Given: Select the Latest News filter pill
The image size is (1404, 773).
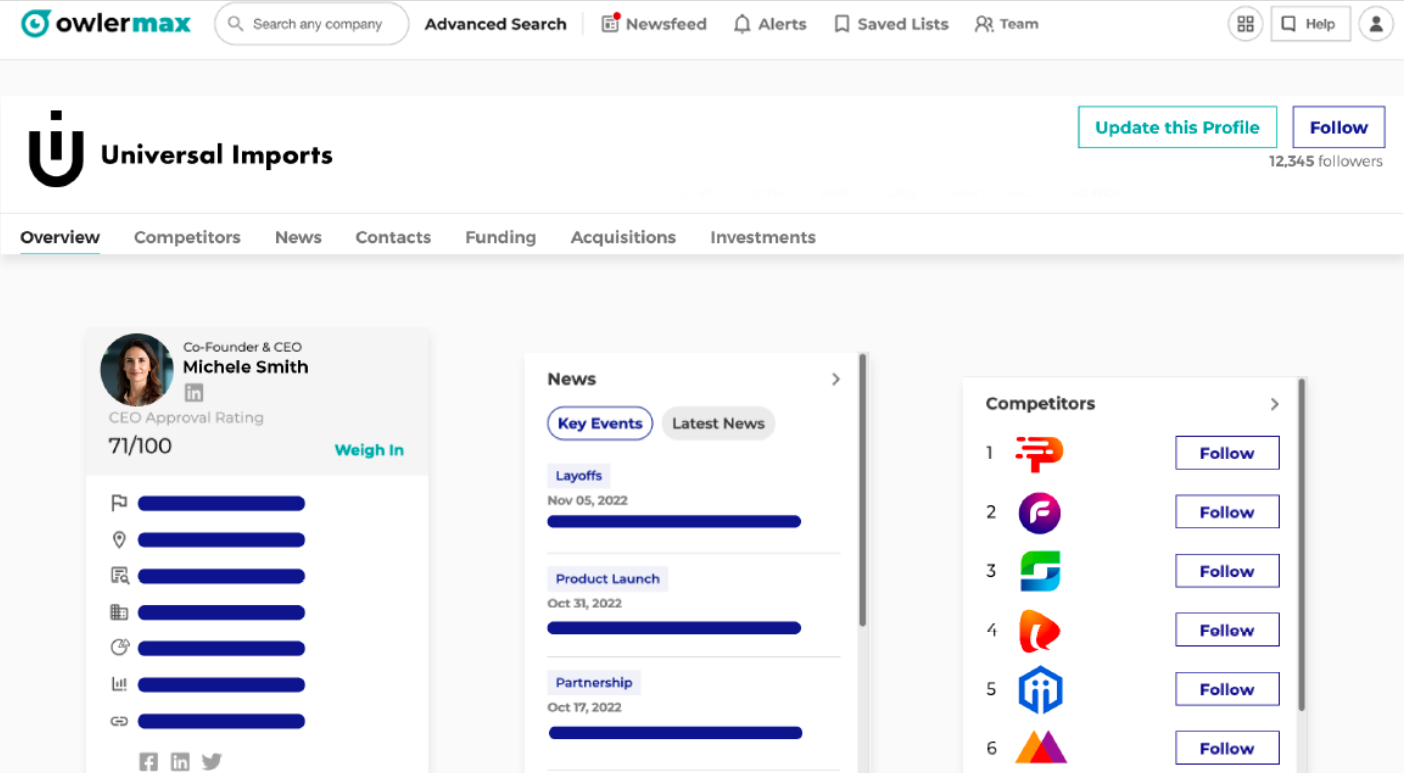Looking at the screenshot, I should point(718,423).
